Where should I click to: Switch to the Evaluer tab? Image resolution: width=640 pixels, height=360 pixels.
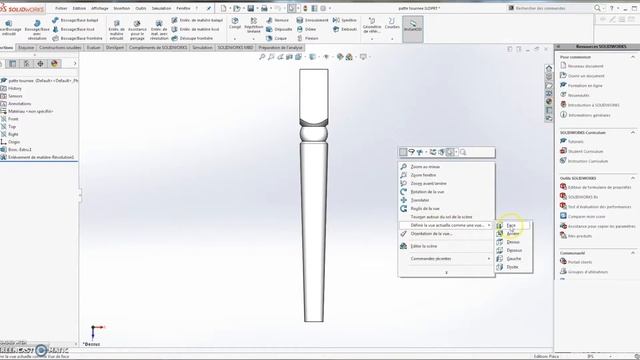pyautogui.click(x=93, y=48)
